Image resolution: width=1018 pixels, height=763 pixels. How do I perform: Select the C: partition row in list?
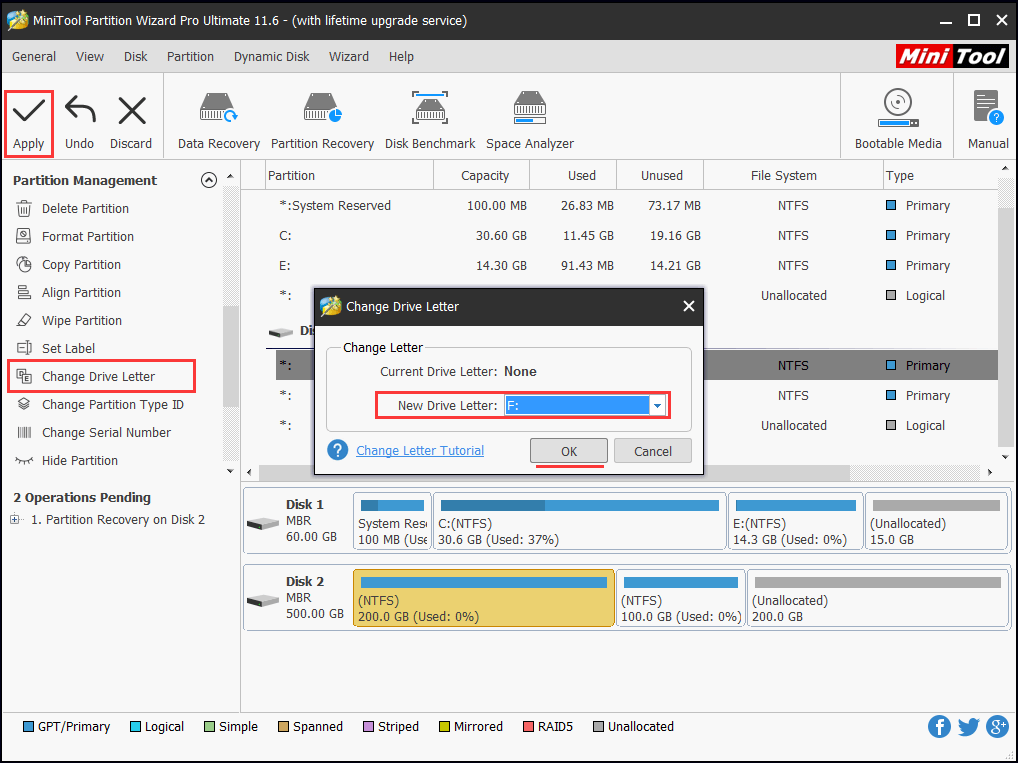619,236
